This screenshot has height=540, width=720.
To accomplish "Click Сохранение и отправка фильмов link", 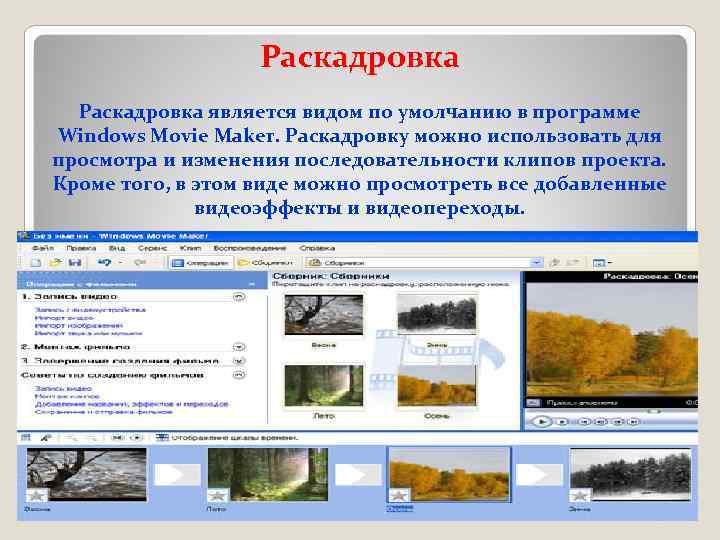I will [x=104, y=412].
